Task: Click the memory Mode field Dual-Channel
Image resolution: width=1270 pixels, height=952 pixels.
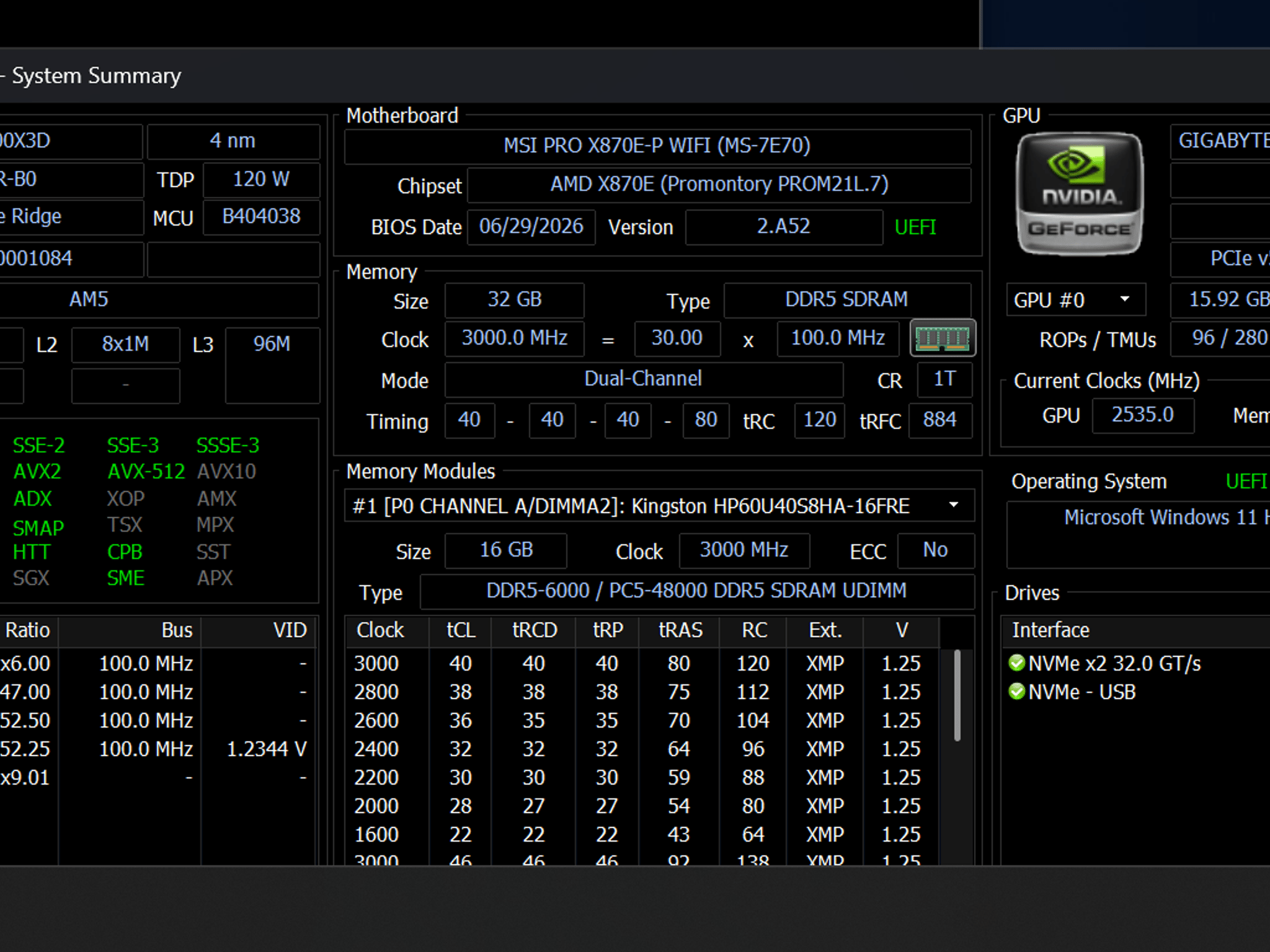Action: [x=644, y=379]
